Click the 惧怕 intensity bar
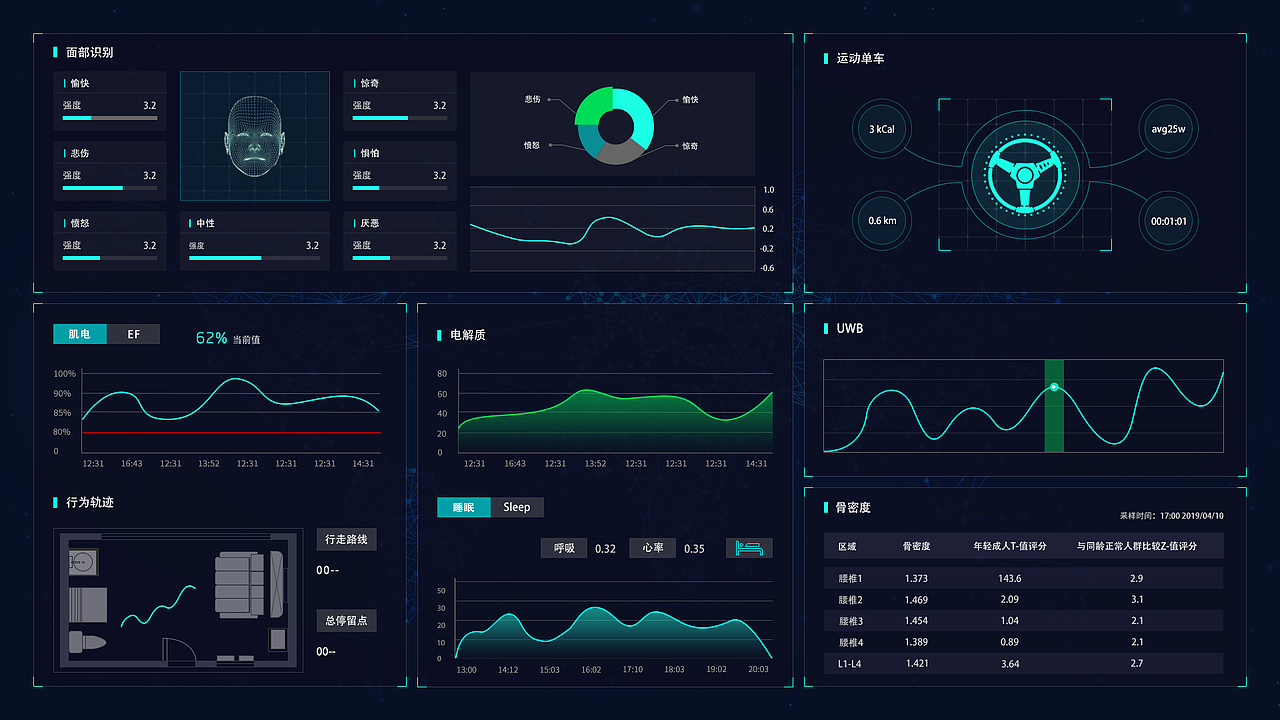Viewport: 1280px width, 720px height. [x=400, y=188]
